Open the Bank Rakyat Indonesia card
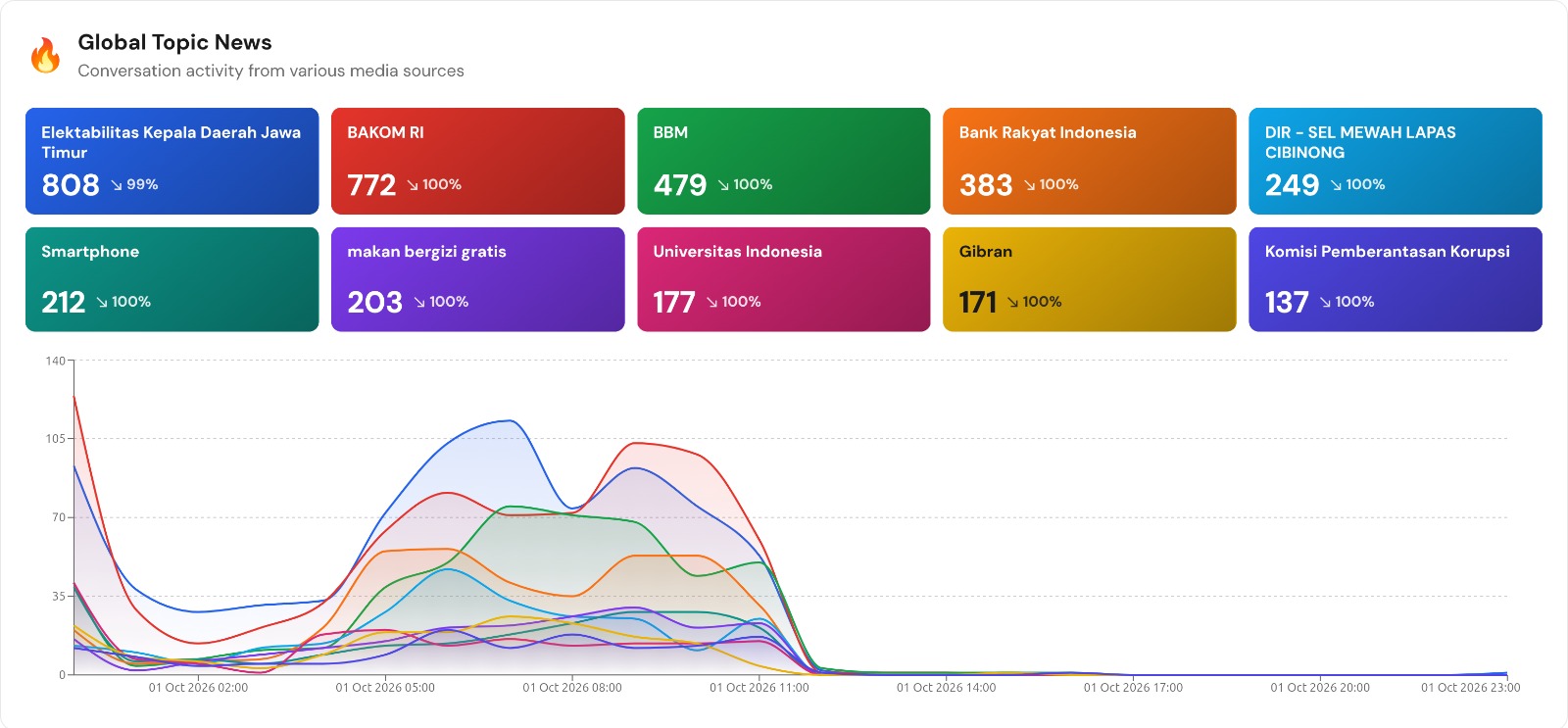Viewport: 1568px width, 728px height. [1090, 161]
